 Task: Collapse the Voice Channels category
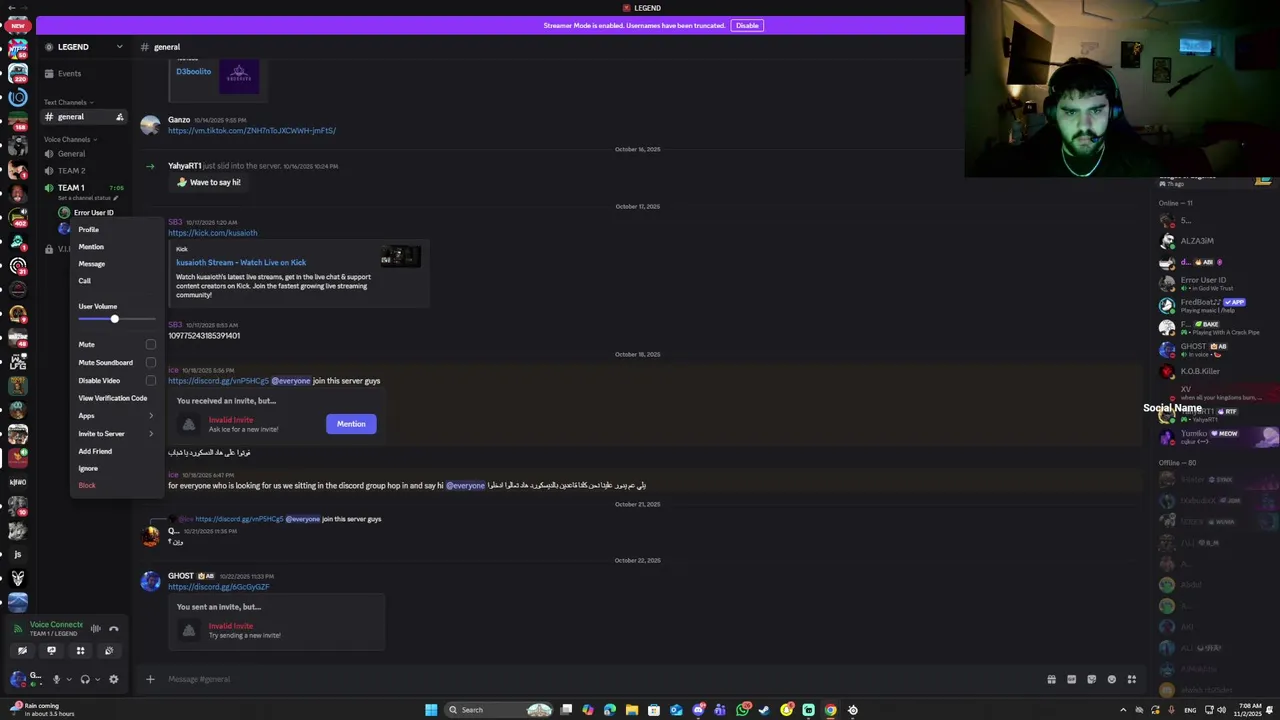pos(70,139)
